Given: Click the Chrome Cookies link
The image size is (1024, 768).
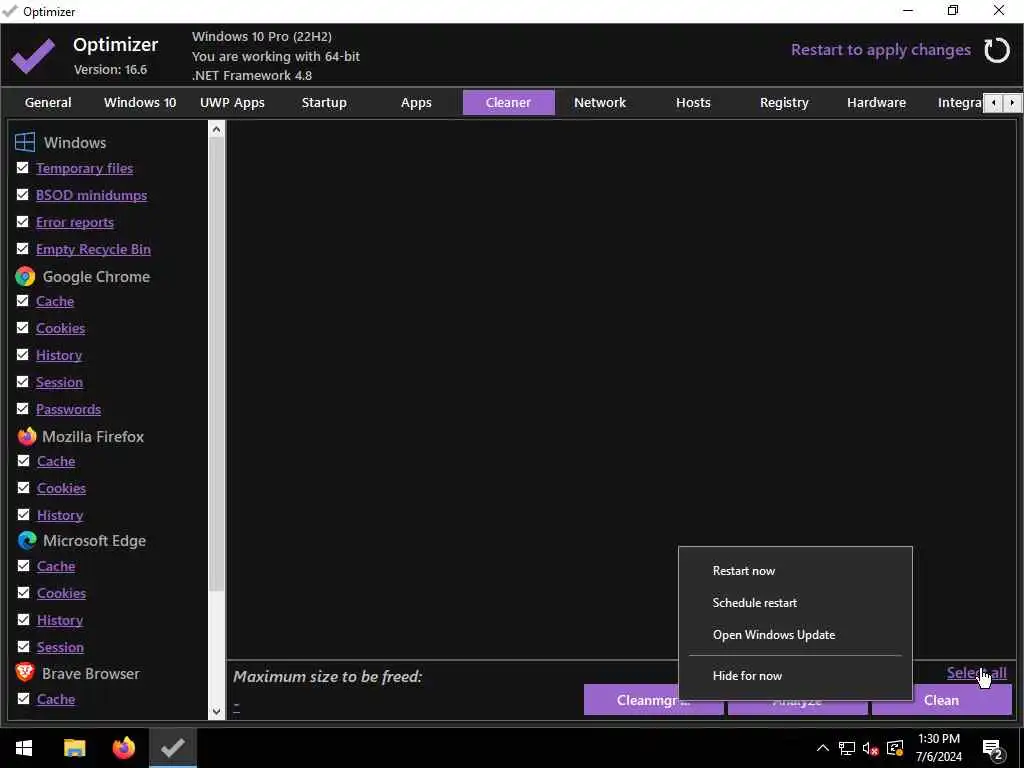Looking at the screenshot, I should coord(60,328).
